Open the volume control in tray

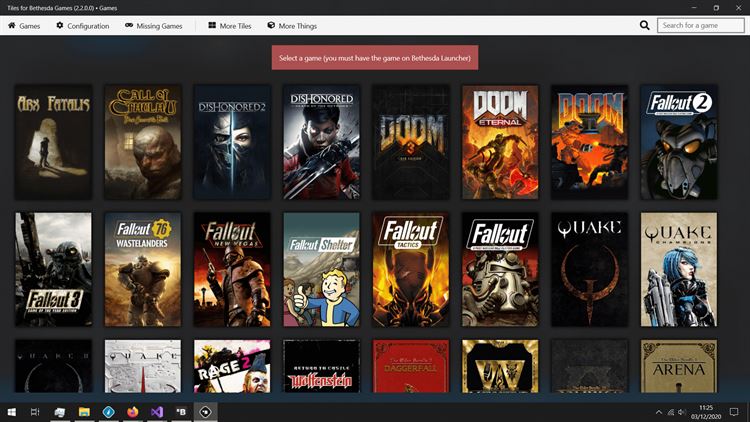tap(682, 412)
